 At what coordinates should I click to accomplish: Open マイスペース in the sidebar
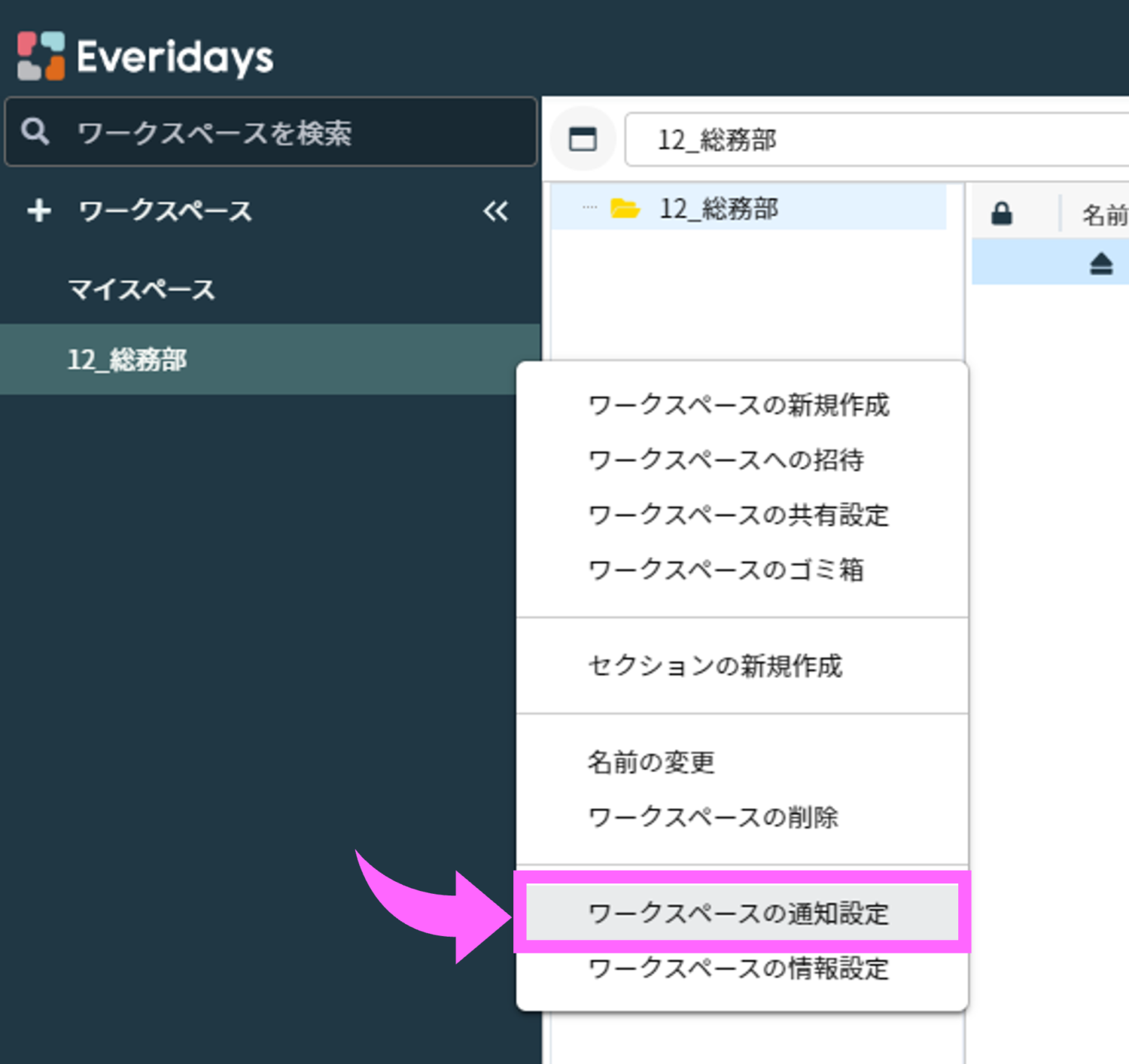pos(142,290)
